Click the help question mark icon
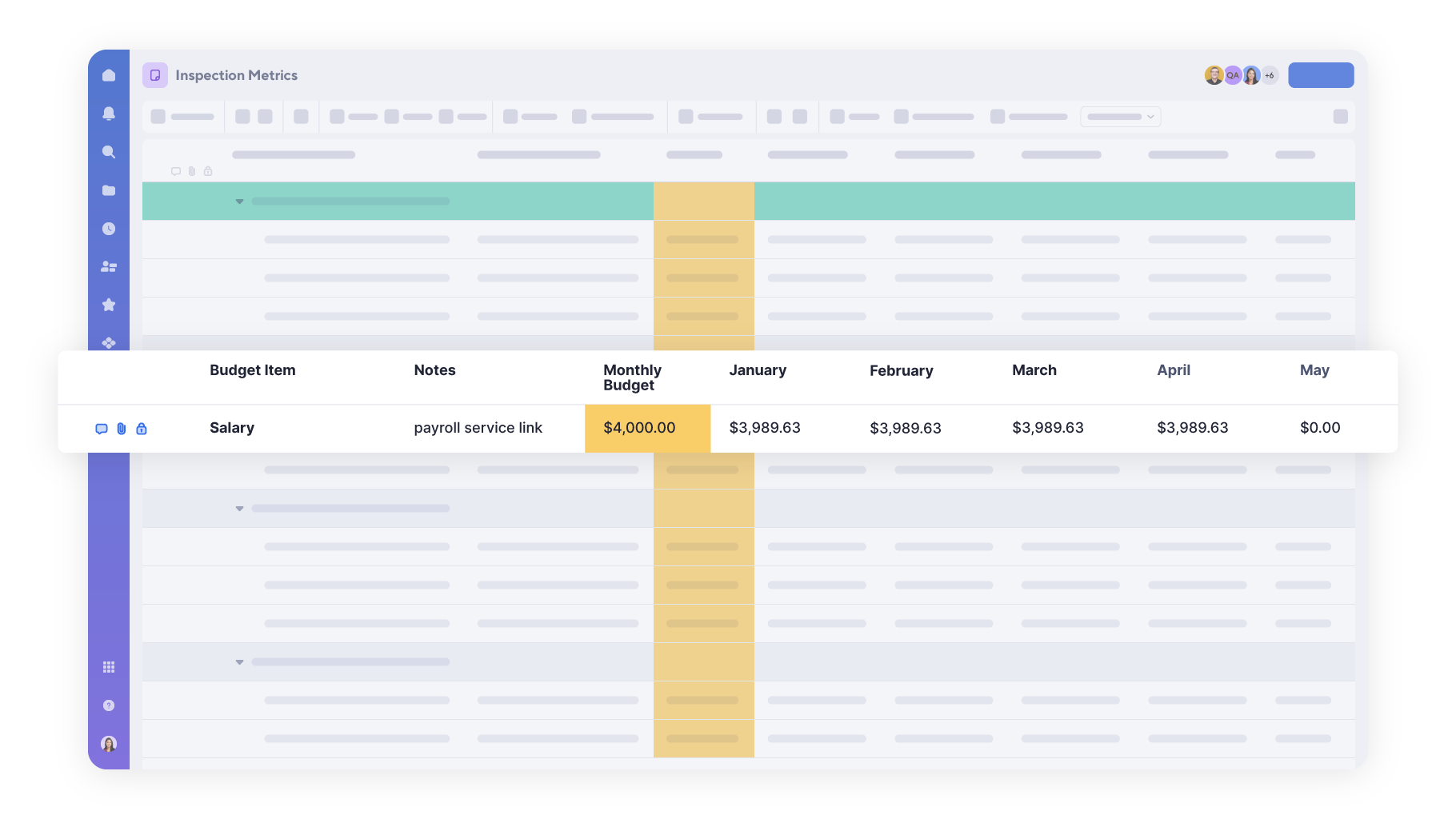This screenshot has height=819, width=1456. click(109, 705)
